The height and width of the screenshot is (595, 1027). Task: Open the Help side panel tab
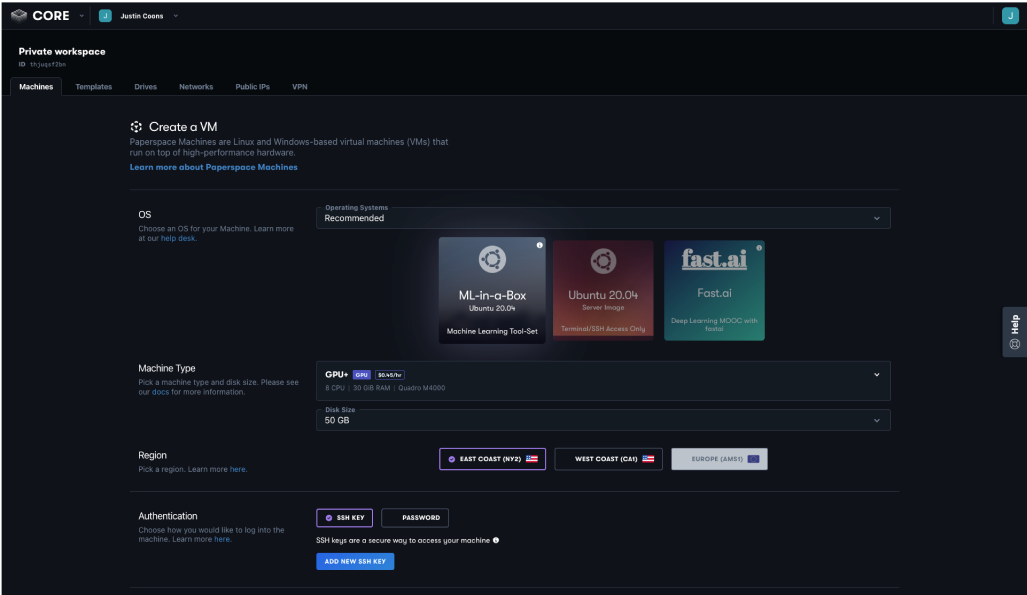pos(1015,332)
